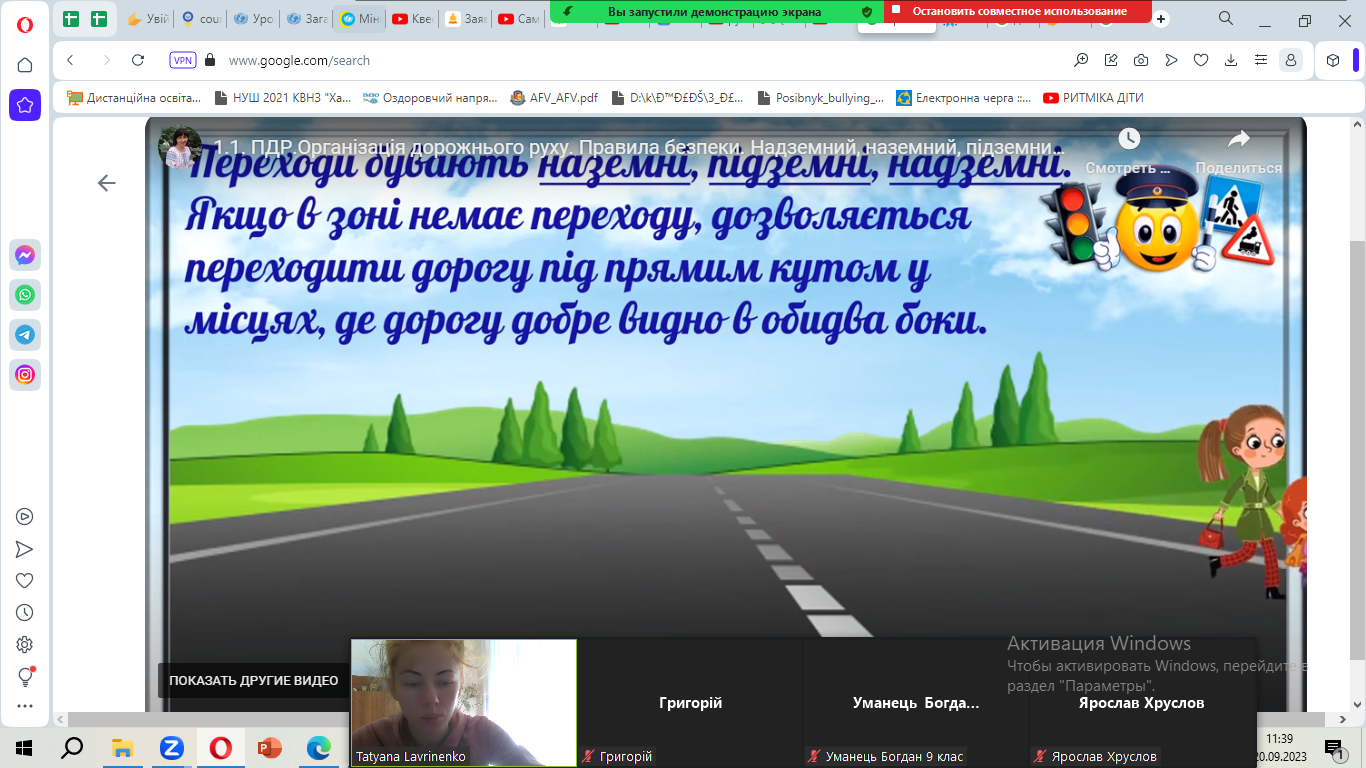Open WhatsApp in Opera sidebar

(x=25, y=295)
